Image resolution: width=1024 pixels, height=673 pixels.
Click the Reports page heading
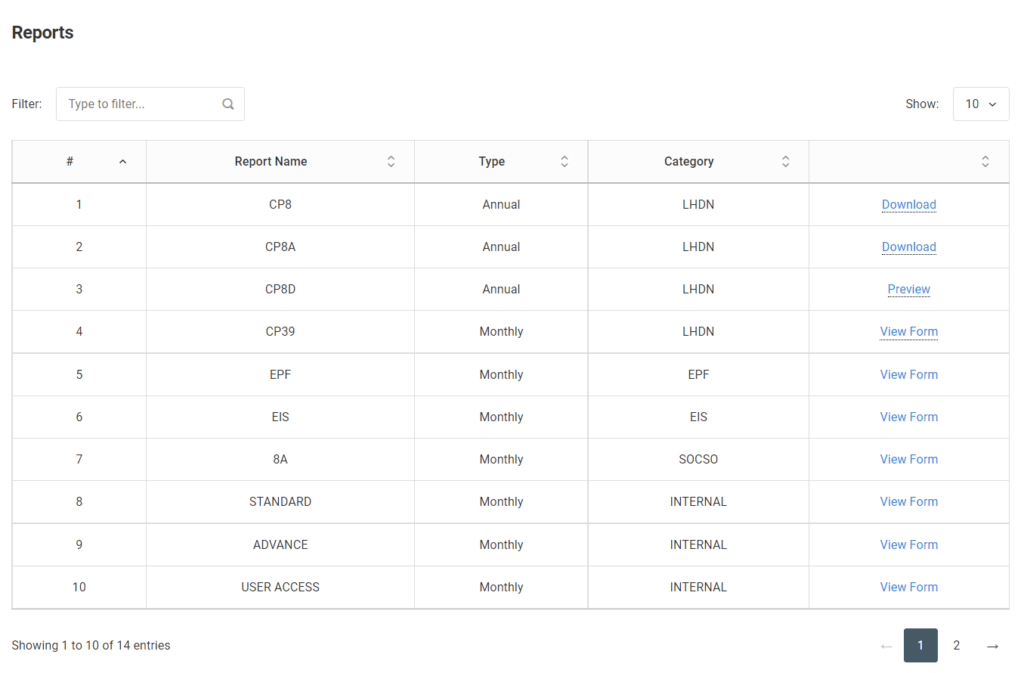pos(42,33)
